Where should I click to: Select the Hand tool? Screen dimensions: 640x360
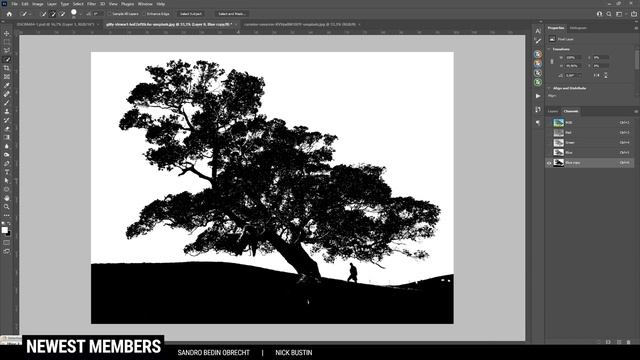(x=7, y=198)
